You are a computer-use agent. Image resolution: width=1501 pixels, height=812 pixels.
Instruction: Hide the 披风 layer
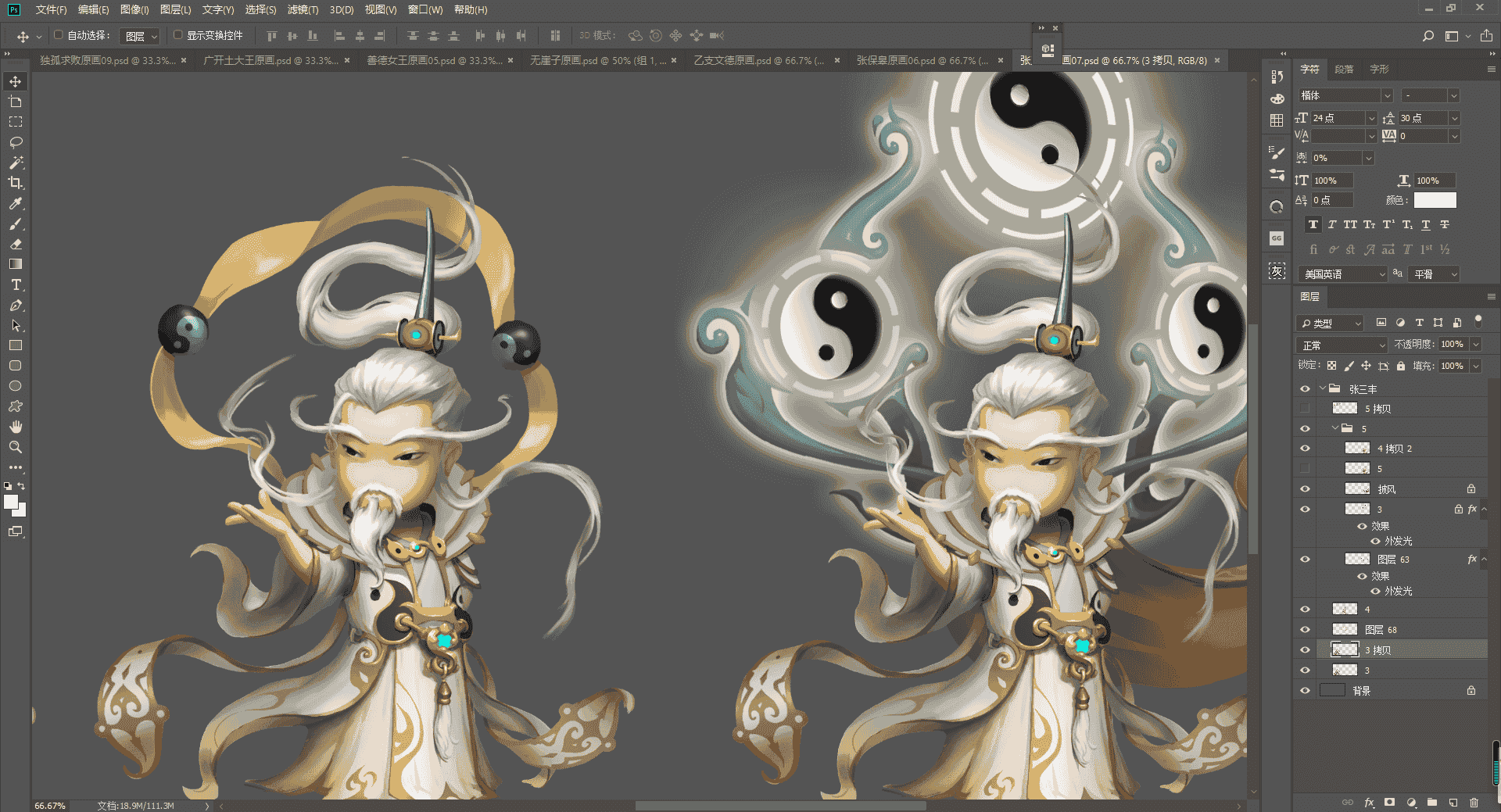click(1305, 488)
